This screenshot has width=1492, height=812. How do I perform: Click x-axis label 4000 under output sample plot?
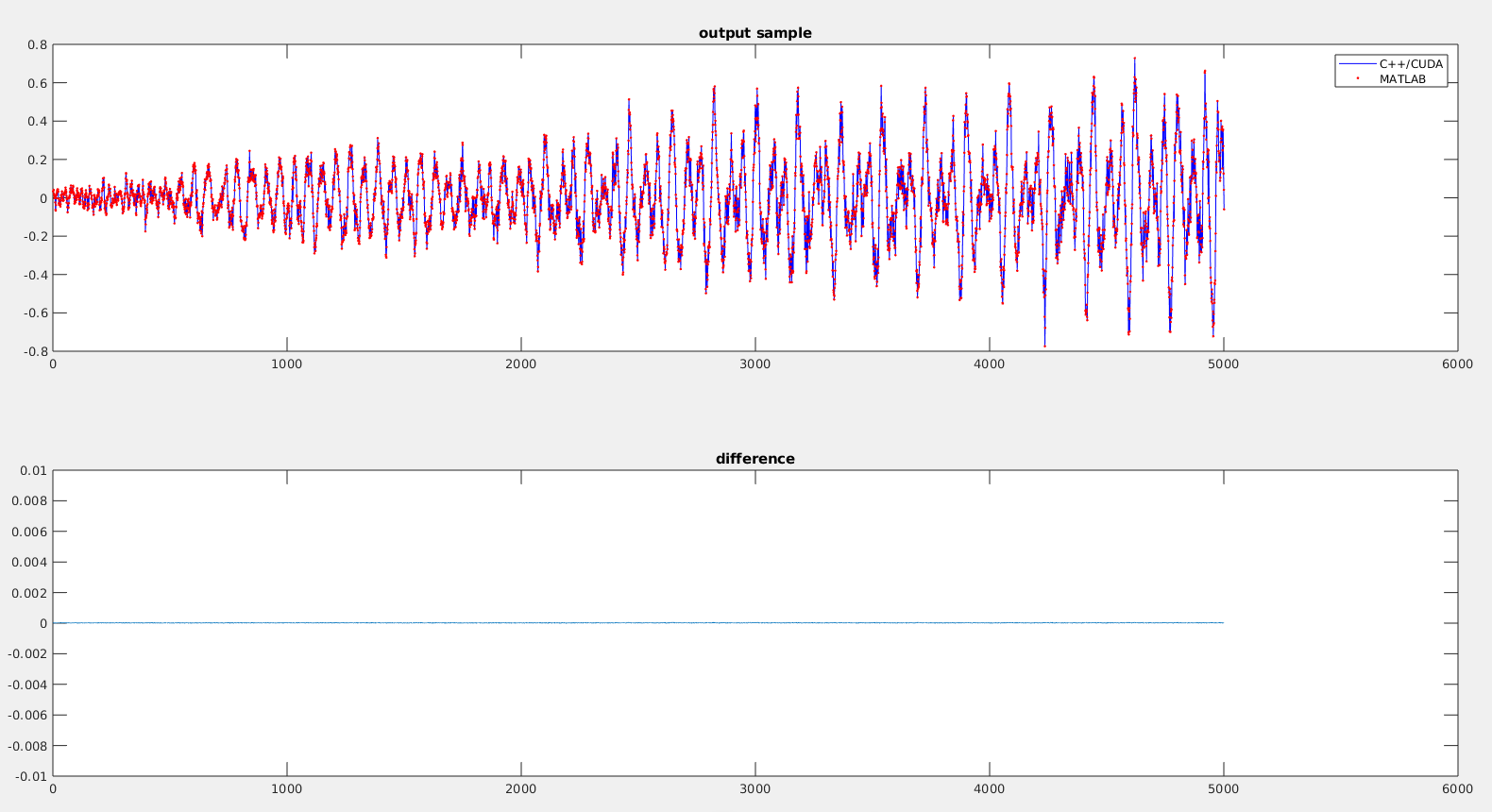tap(990, 364)
